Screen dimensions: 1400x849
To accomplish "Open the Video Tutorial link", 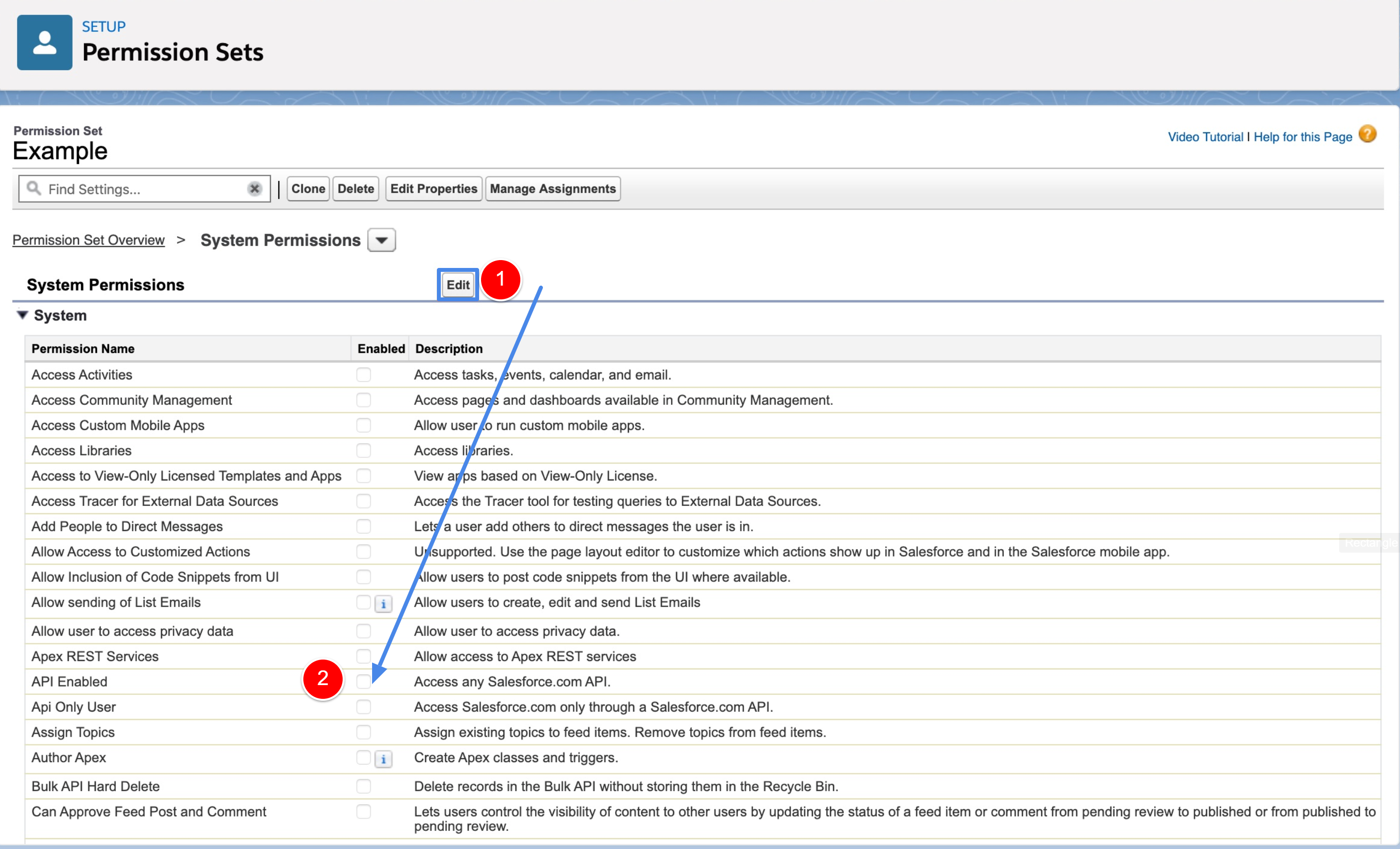I will click(1206, 136).
